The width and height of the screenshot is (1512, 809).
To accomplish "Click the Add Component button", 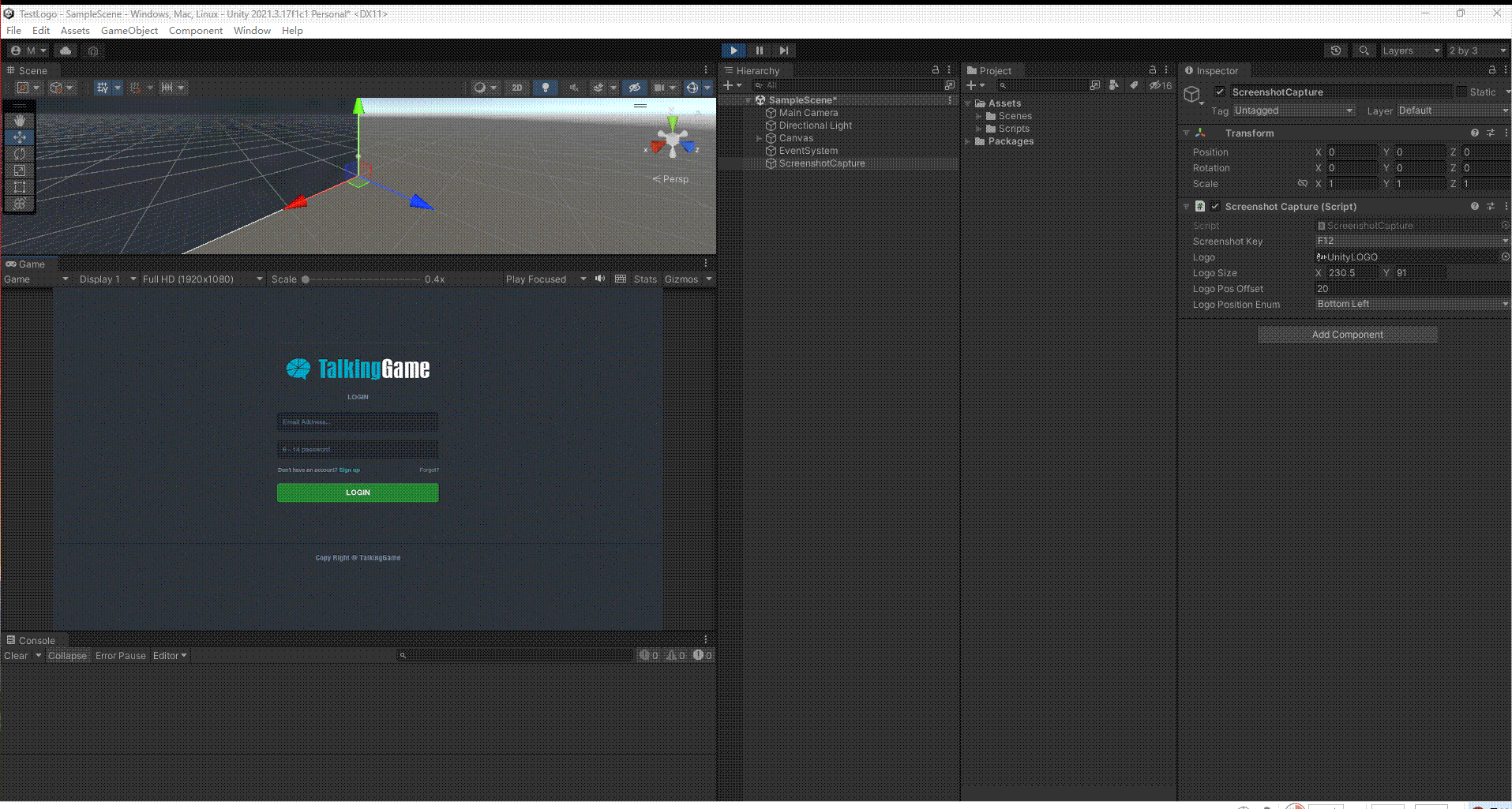I will click(1347, 334).
